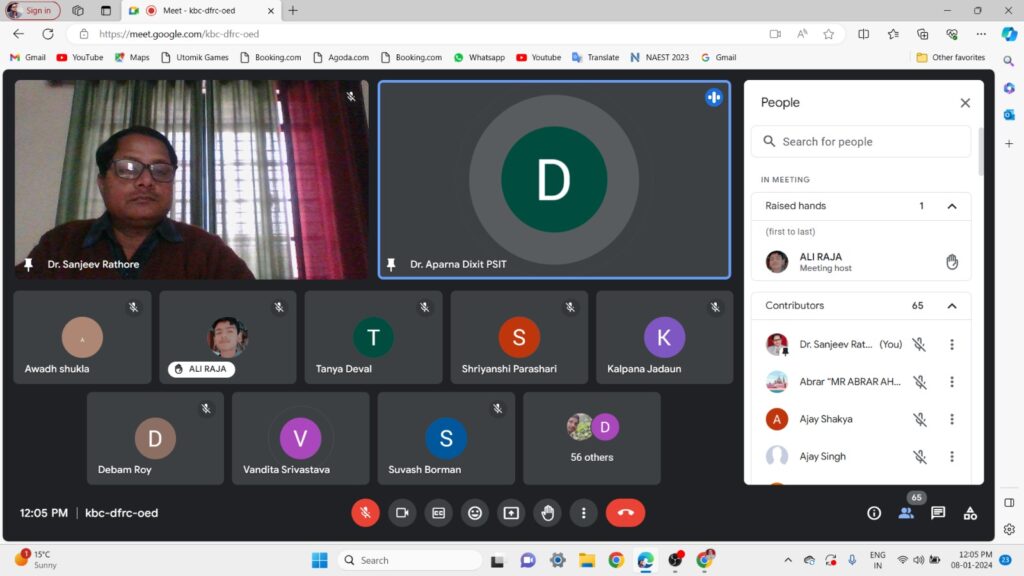This screenshot has width=1024, height=576.
Task: Click the Present now screen share icon
Action: pos(511,513)
